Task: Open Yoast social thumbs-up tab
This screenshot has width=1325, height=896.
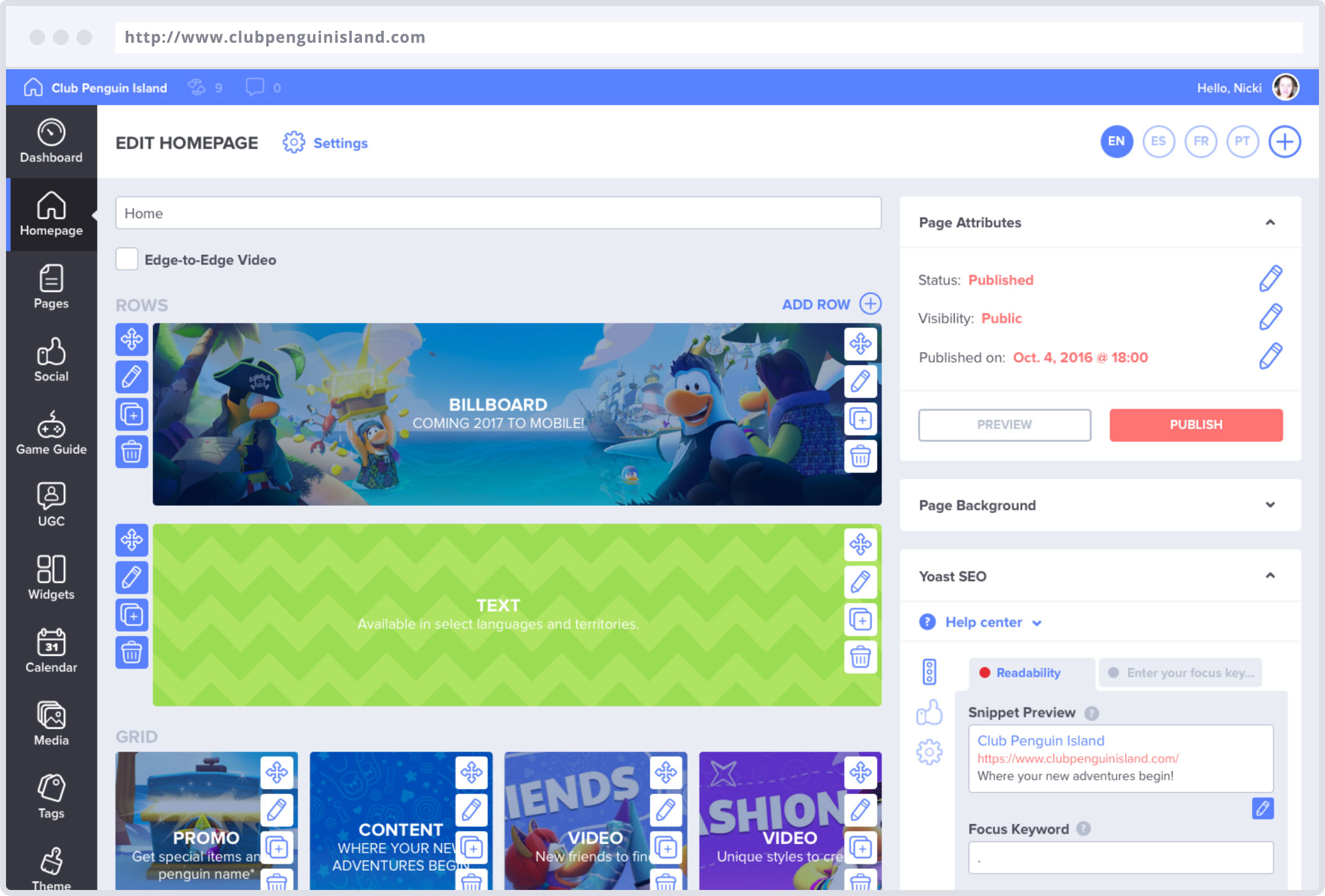Action: [x=929, y=712]
